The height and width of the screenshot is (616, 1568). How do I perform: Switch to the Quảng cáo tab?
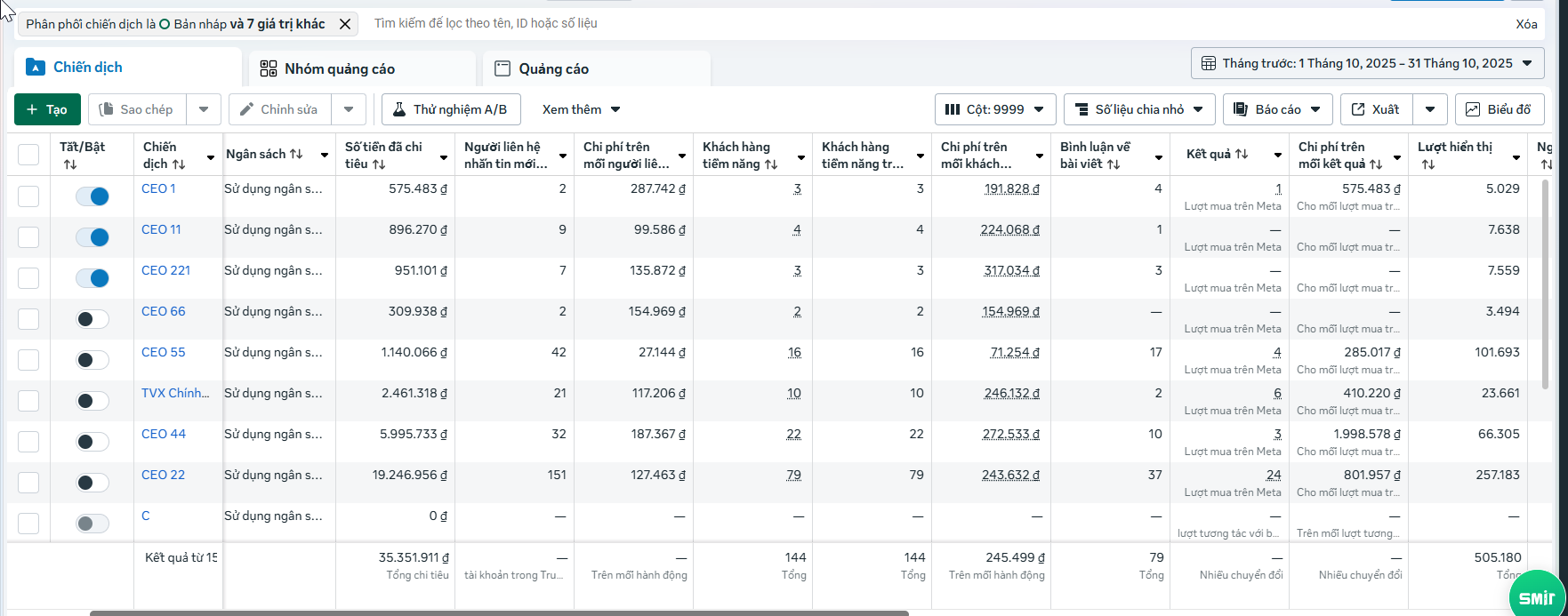(x=553, y=69)
